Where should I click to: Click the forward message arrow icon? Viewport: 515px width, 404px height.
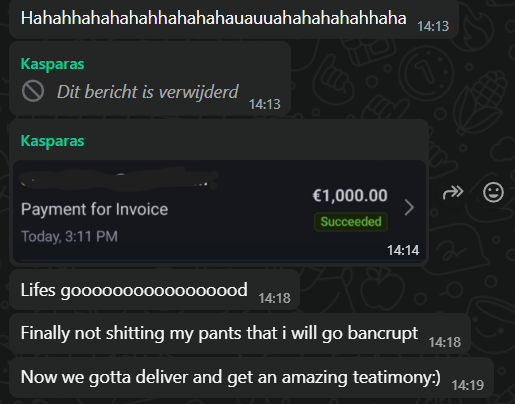453,192
